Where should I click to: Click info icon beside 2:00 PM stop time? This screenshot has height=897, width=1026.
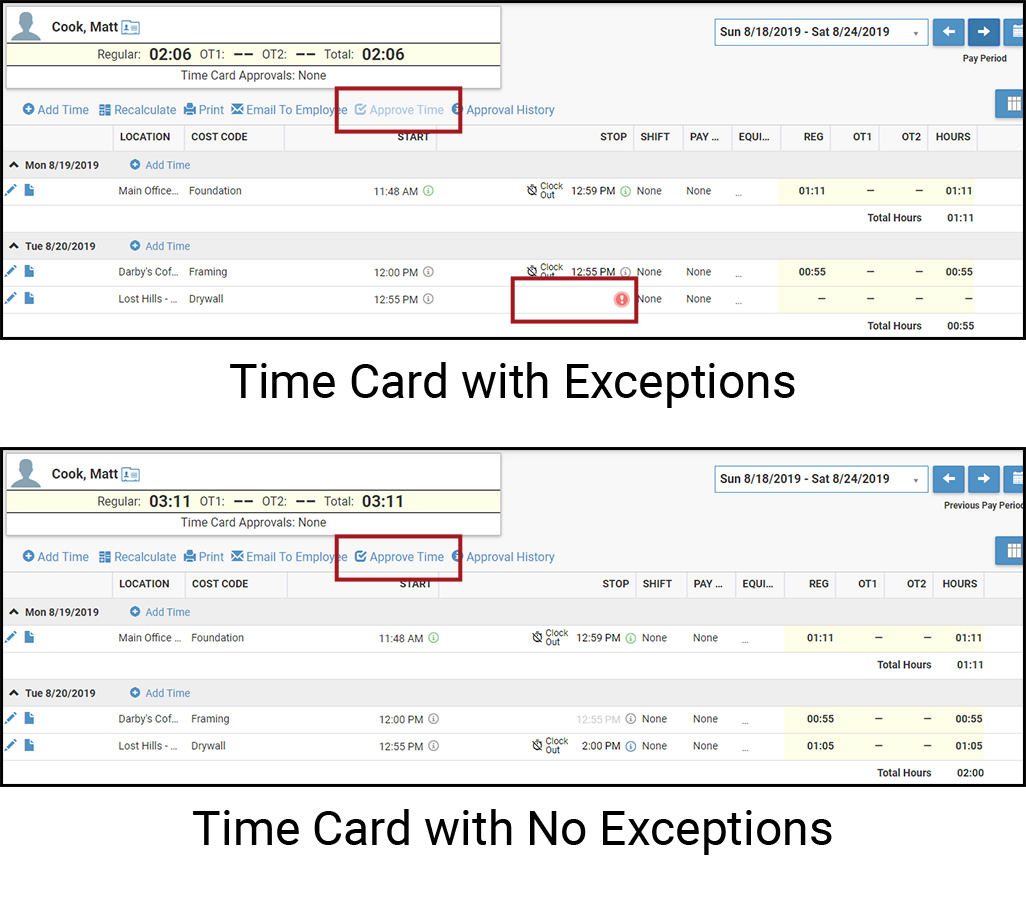(x=631, y=747)
